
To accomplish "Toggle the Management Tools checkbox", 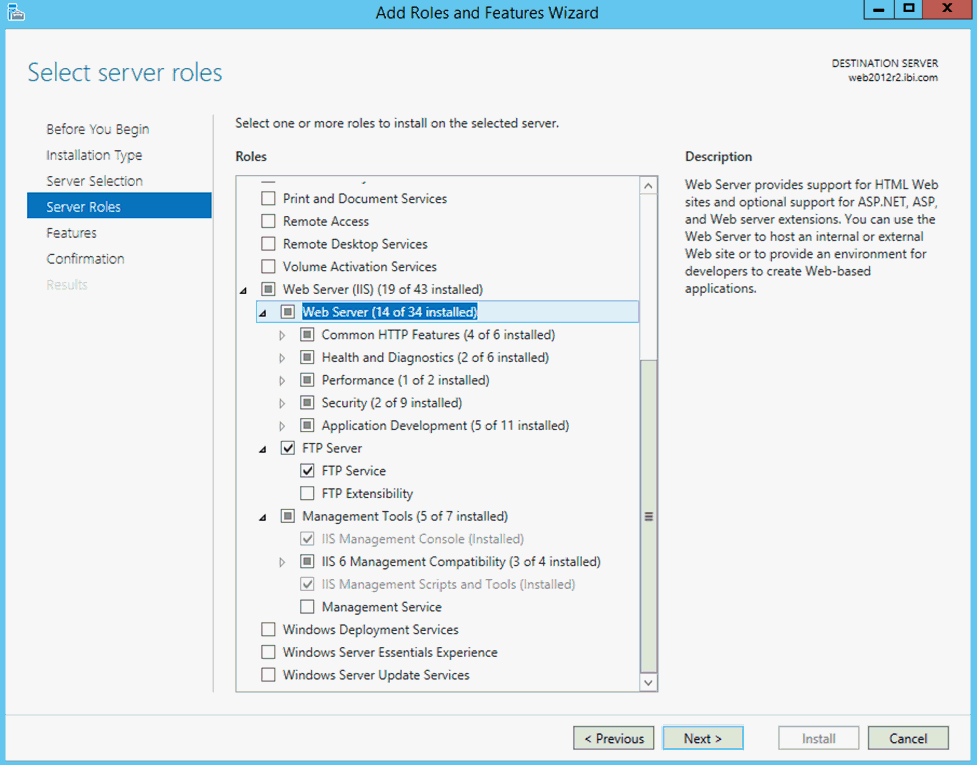I will [x=287, y=516].
